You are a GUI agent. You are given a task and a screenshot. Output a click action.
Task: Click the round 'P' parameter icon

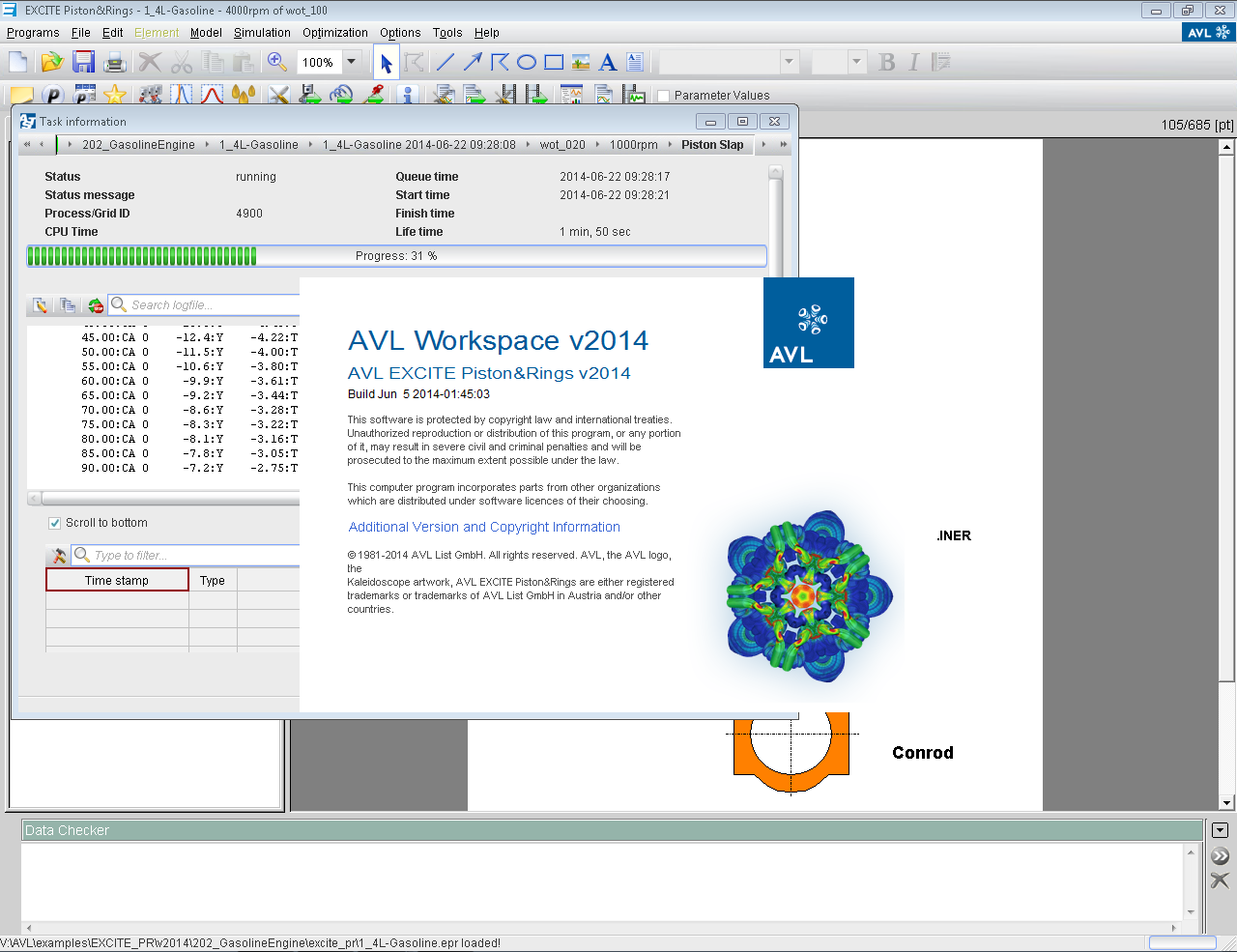point(53,95)
